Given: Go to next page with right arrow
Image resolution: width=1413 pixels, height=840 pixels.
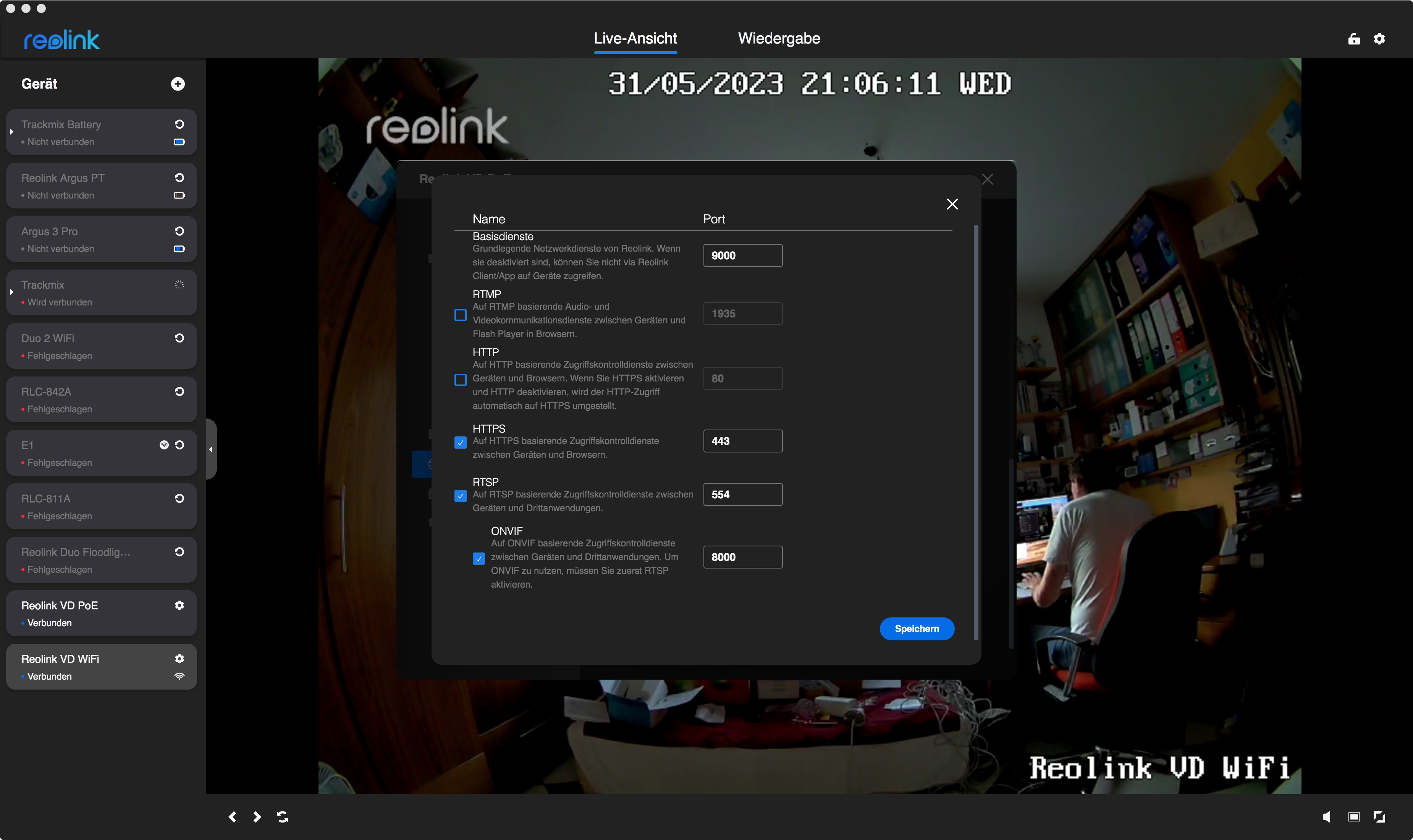Looking at the screenshot, I should [x=257, y=816].
